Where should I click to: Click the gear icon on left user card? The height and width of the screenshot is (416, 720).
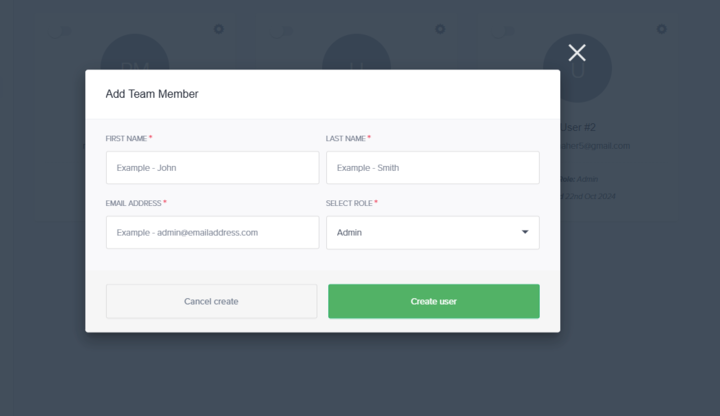(x=219, y=29)
